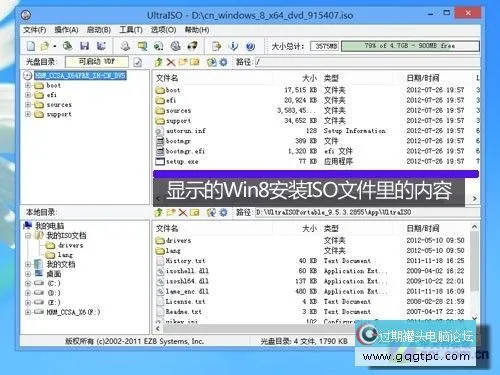Viewport: 500px width, 375px height.
Task: Expand the 我的文档 tree node
Action: coord(28,265)
